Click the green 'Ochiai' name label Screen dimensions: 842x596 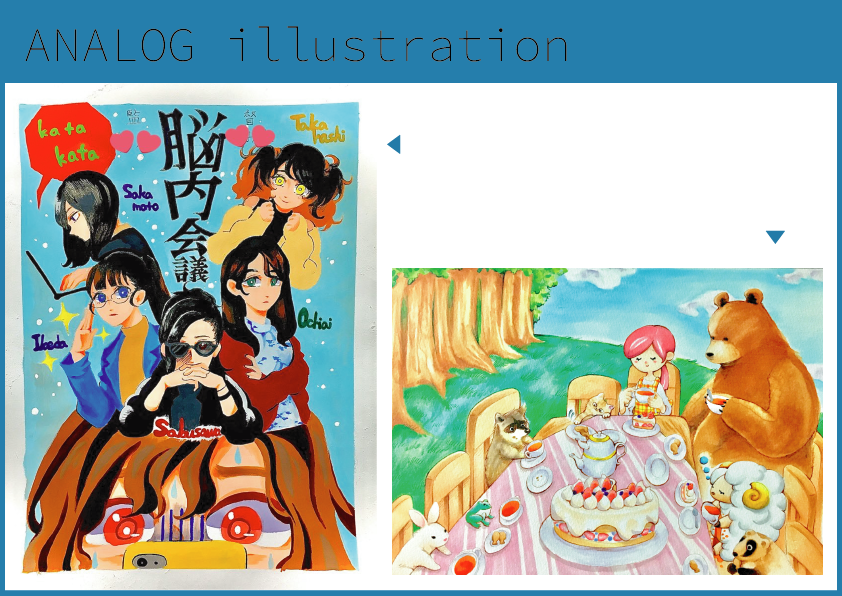click(315, 320)
